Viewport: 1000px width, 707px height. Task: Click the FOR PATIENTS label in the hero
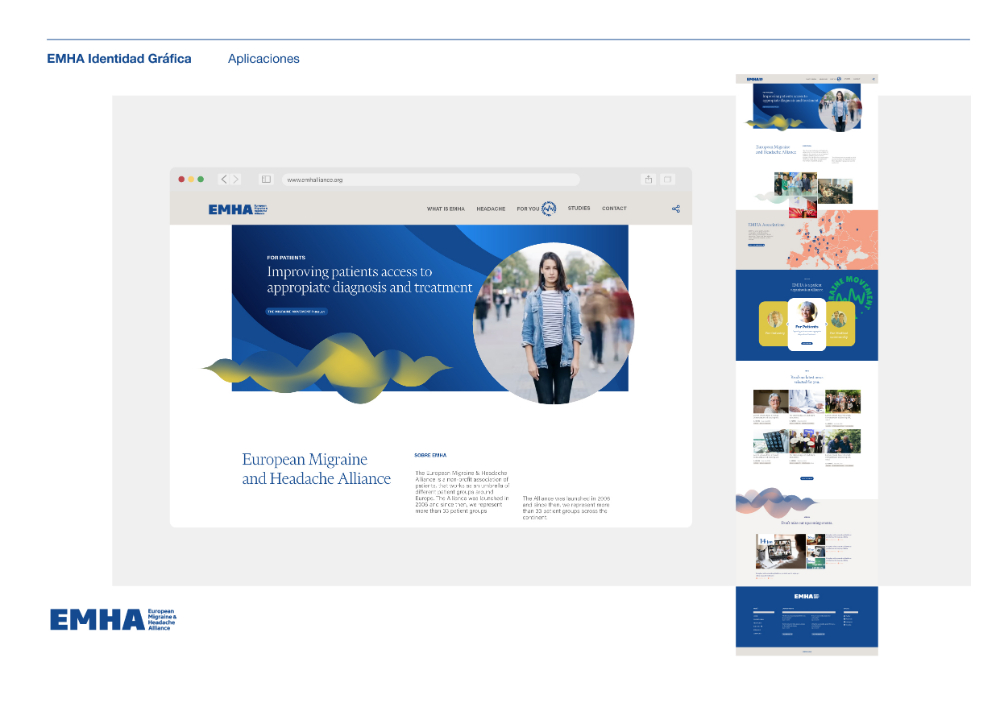pos(286,258)
